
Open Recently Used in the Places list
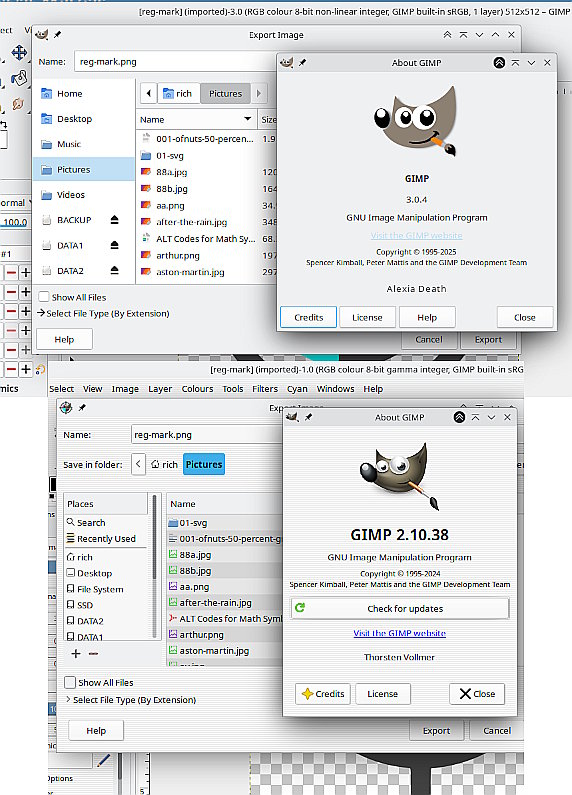coord(101,538)
